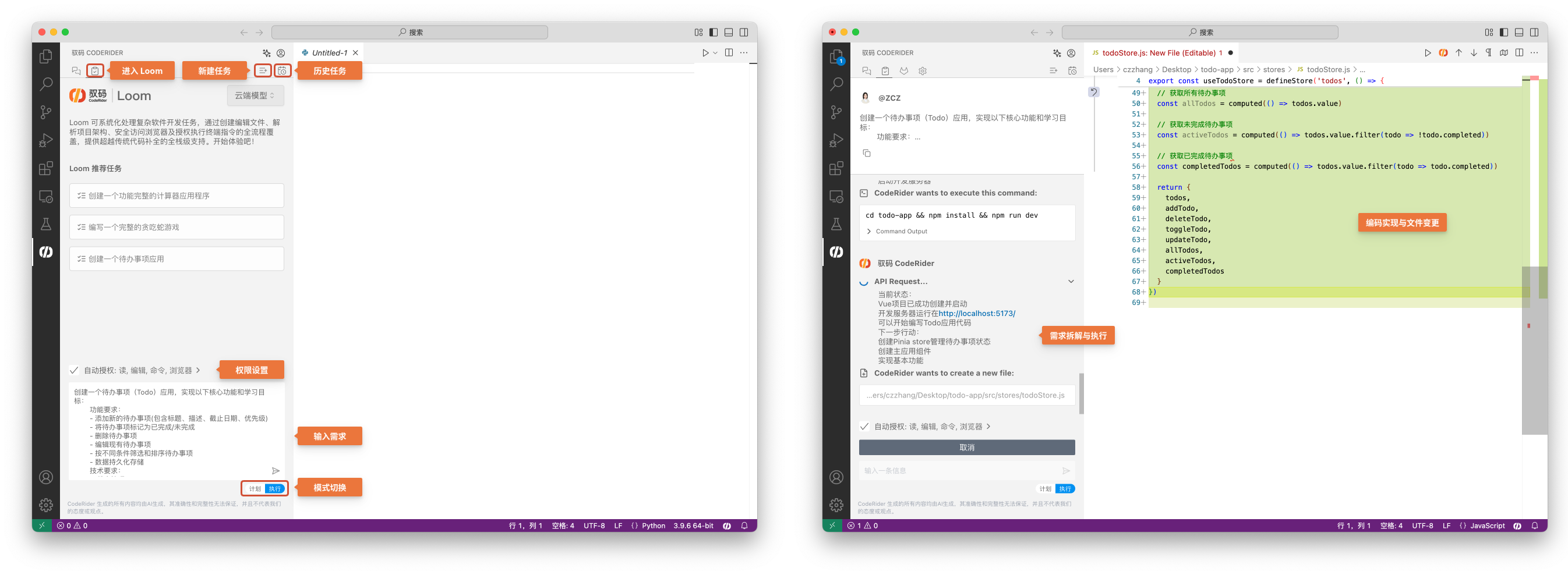Click the todo-app breadcrumb segment
The height and width of the screenshot is (575, 1568).
click(x=1217, y=69)
